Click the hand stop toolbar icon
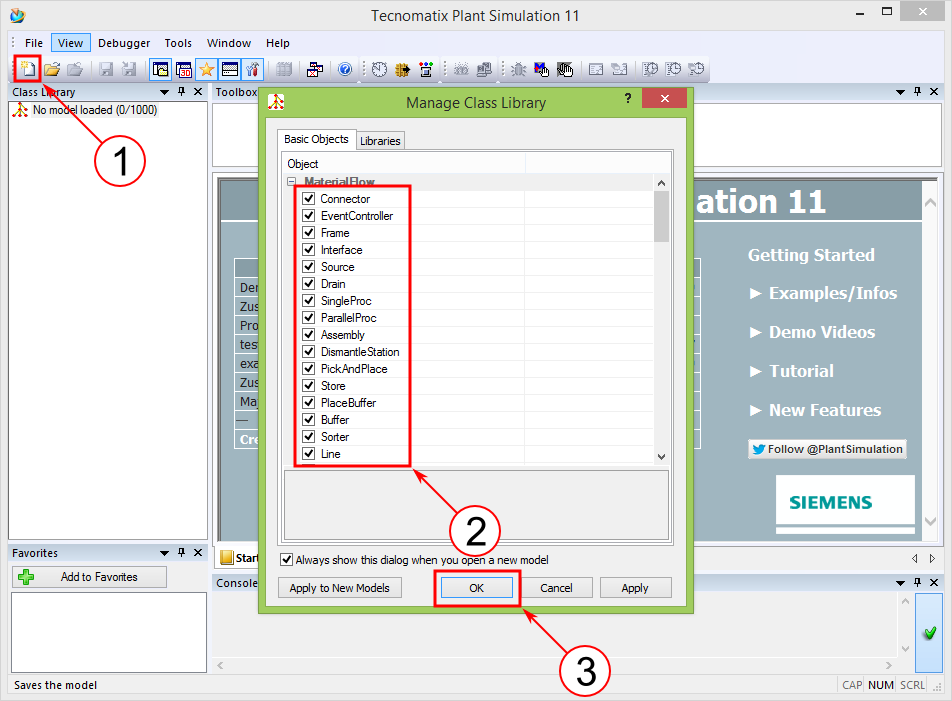The width and height of the screenshot is (952, 701). (x=565, y=69)
